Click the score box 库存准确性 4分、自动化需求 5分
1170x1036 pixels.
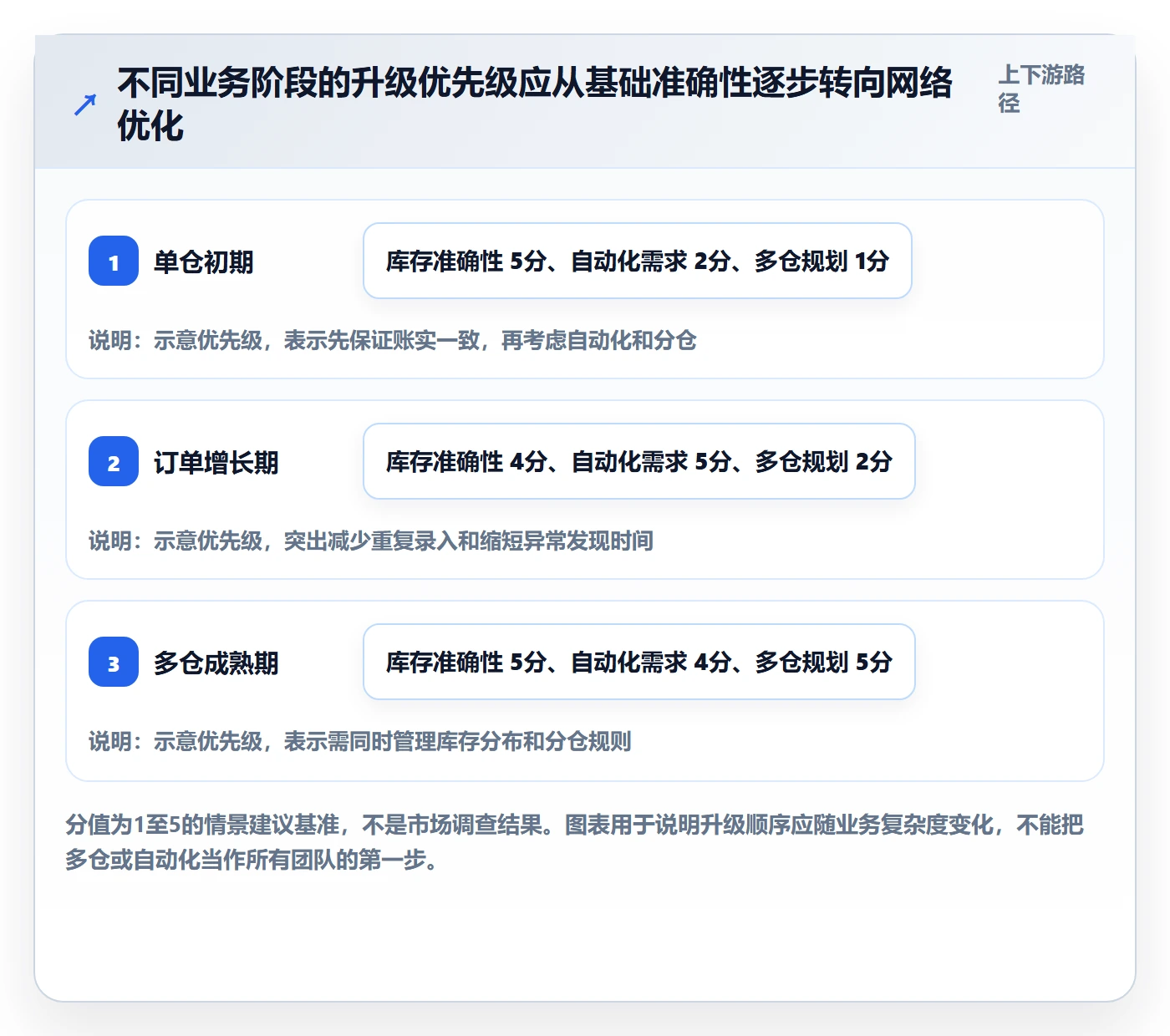coord(639,461)
